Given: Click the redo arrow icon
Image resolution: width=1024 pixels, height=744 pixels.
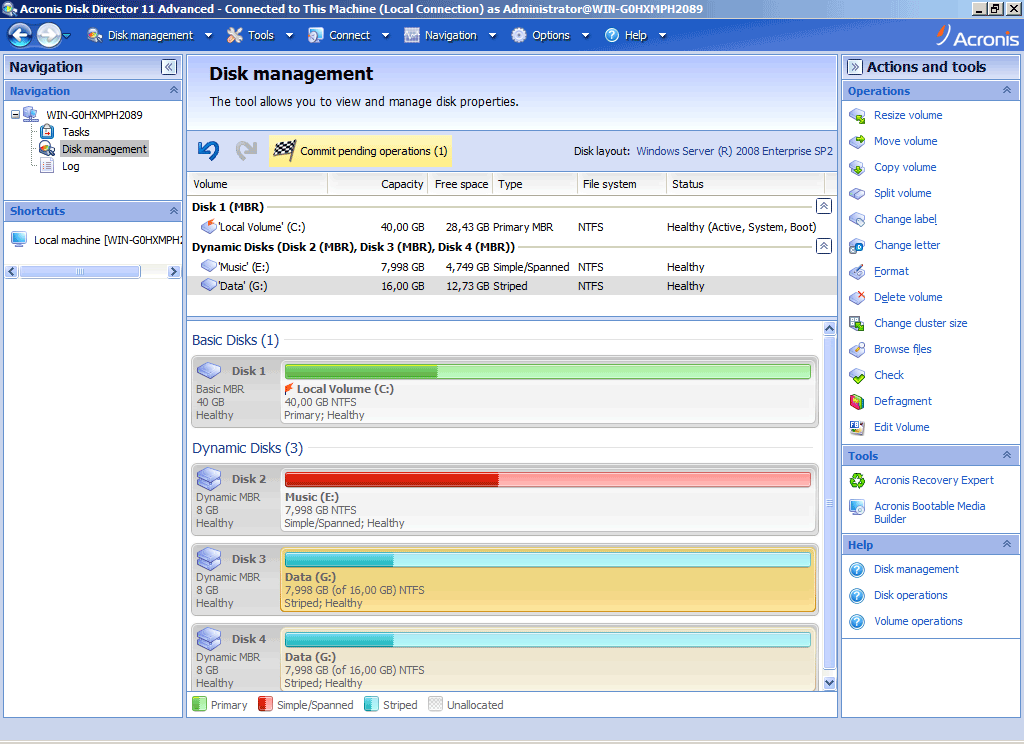Looking at the screenshot, I should point(246,151).
